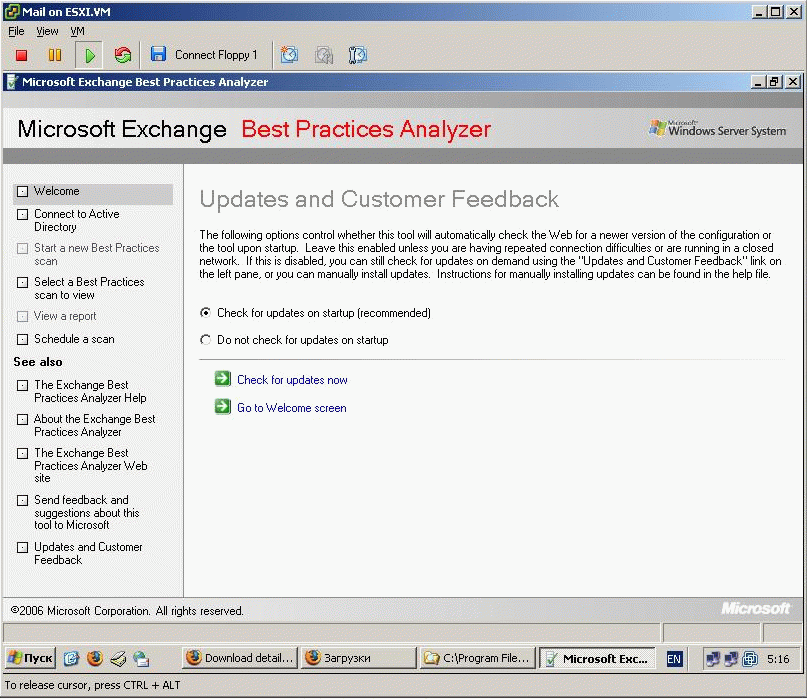Image resolution: width=807 pixels, height=699 pixels.
Task: Click Mail on ESXI.VM title bar icon
Action: 12,11
